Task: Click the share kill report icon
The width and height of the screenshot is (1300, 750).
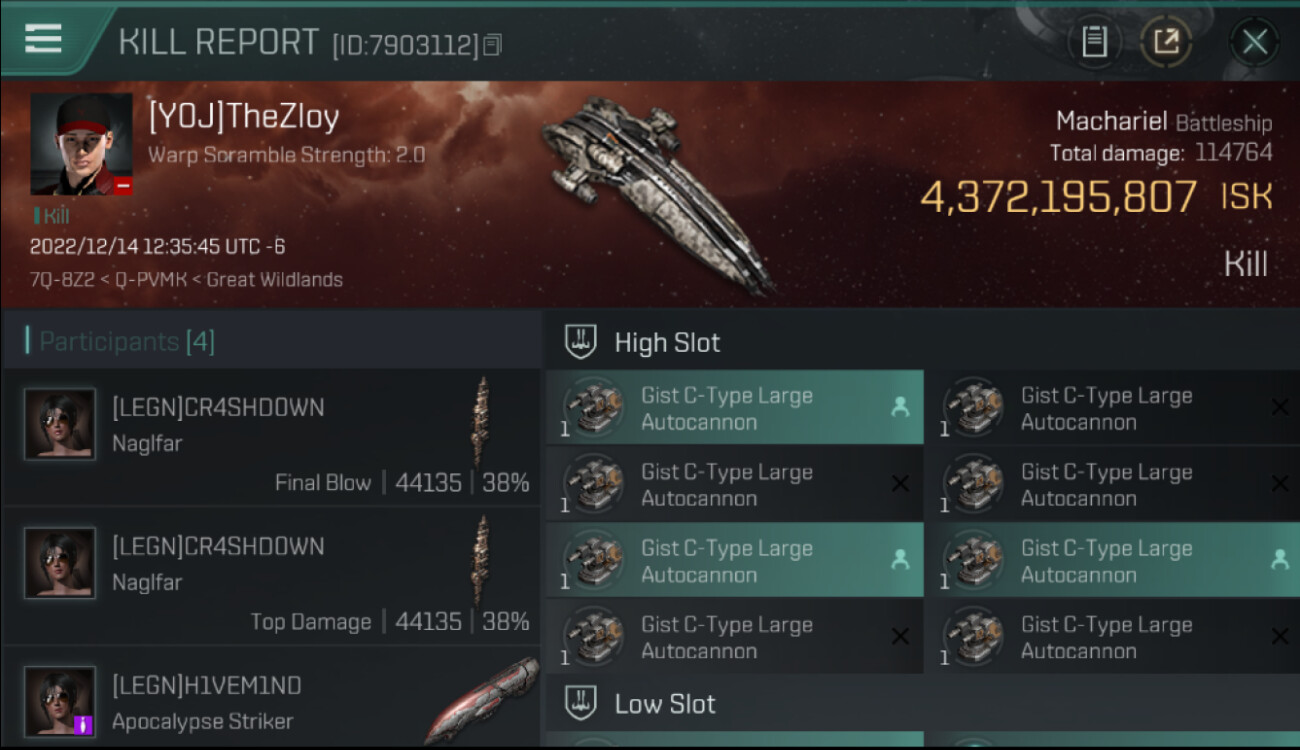Action: click(x=1167, y=42)
